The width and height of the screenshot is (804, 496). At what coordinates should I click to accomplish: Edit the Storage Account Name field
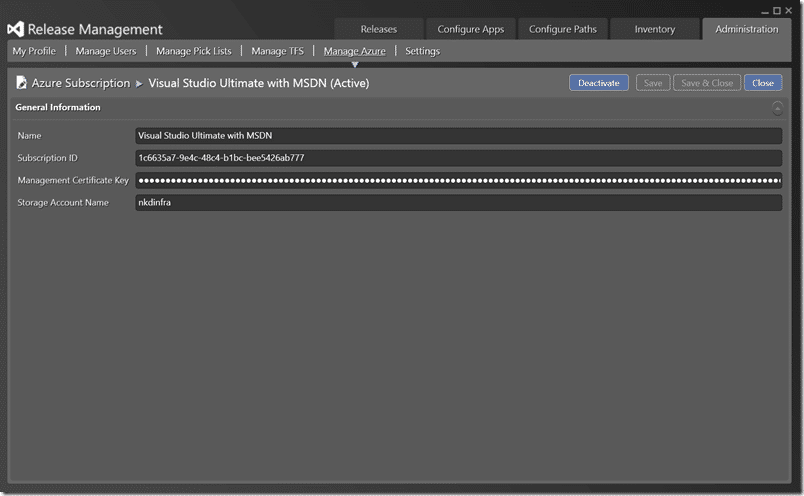pos(458,202)
